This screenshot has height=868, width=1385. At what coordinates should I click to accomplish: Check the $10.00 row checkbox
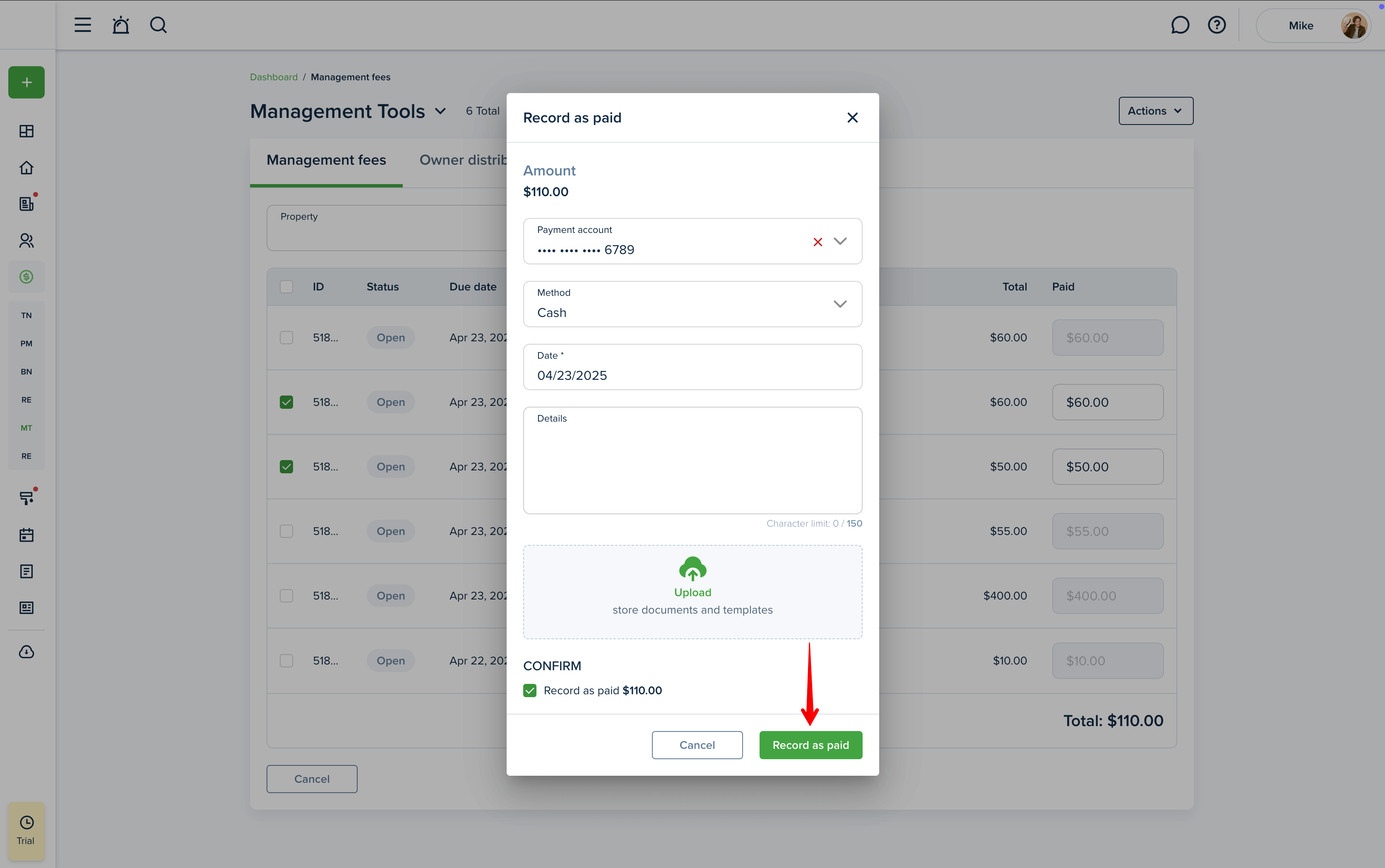click(286, 661)
